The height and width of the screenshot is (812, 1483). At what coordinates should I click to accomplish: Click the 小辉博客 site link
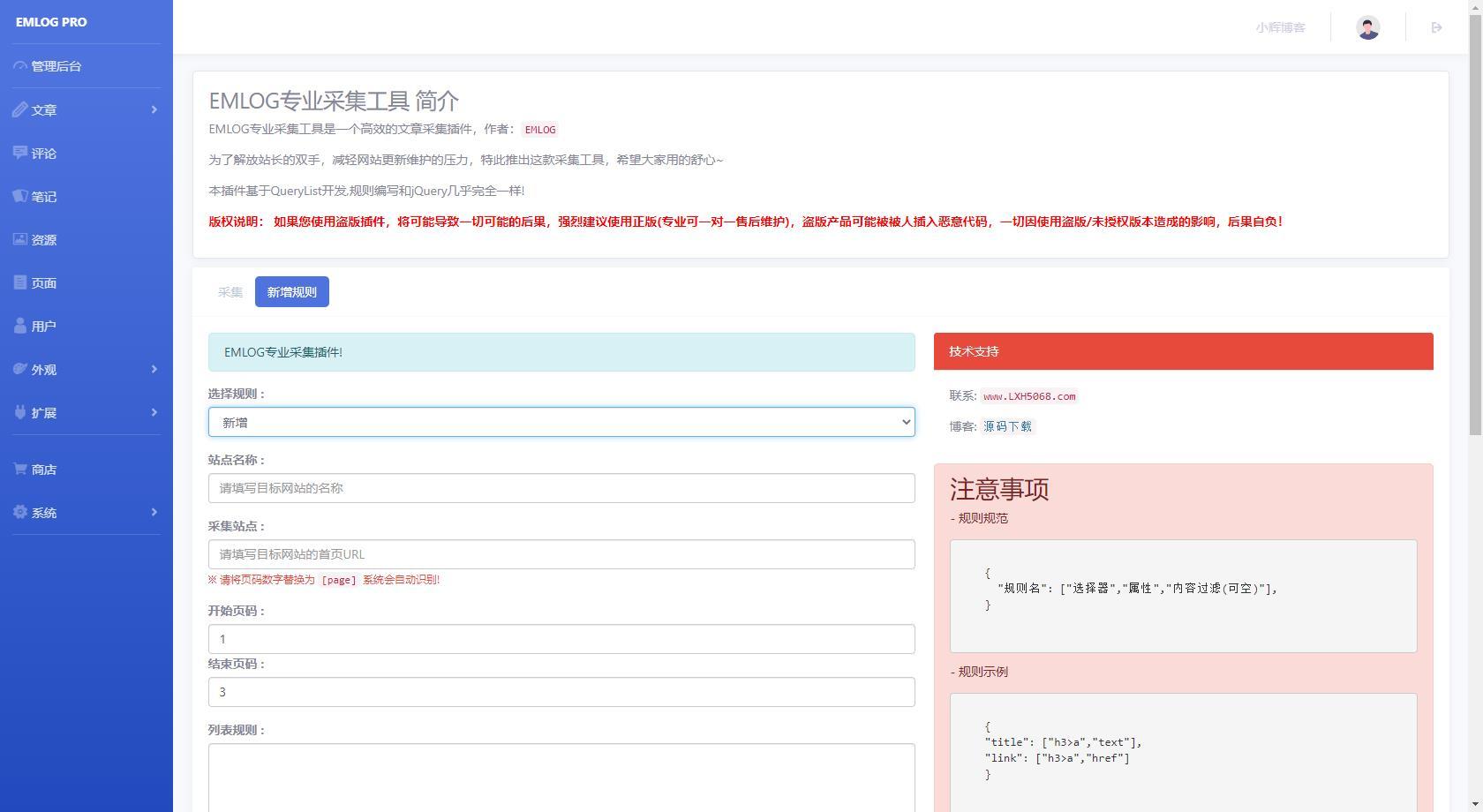pos(1280,27)
